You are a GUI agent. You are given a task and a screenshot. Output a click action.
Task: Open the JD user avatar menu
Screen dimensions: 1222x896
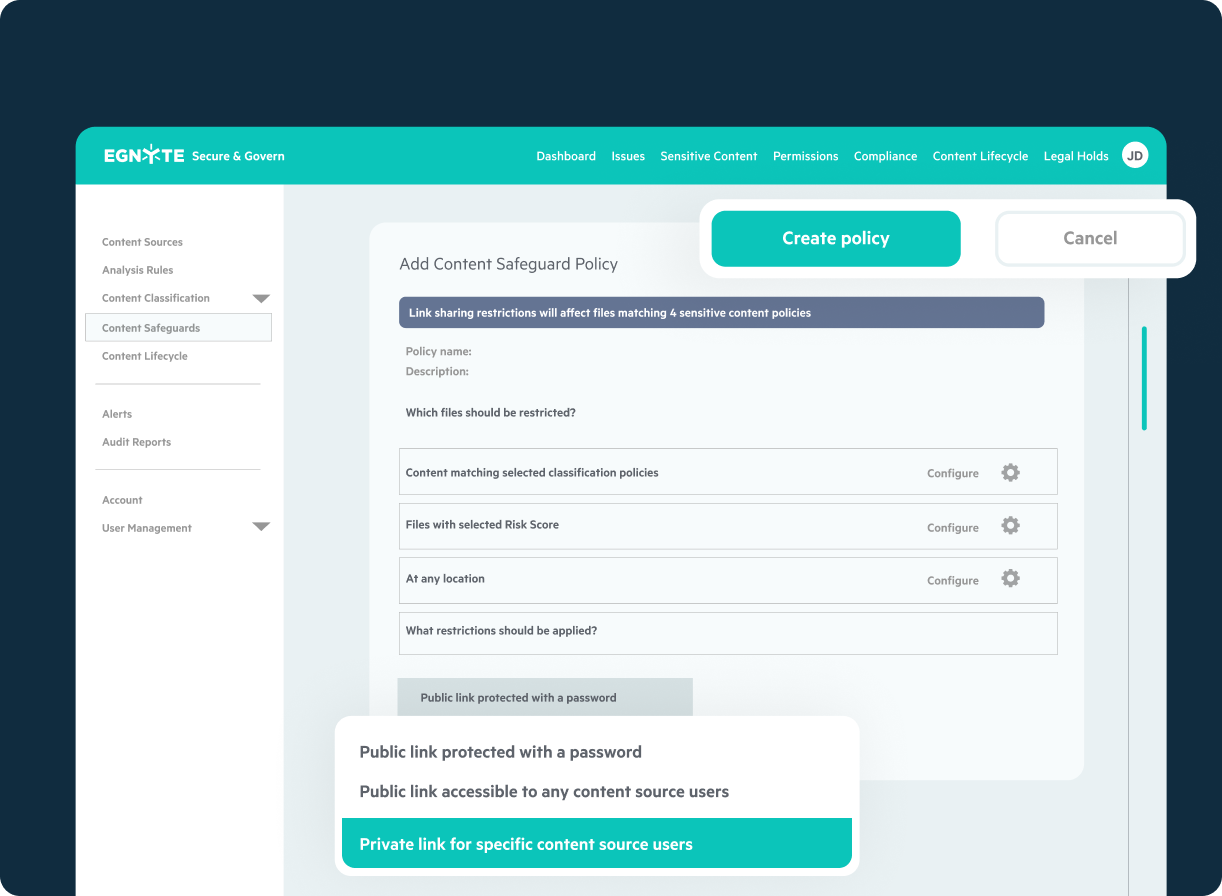(x=1134, y=156)
